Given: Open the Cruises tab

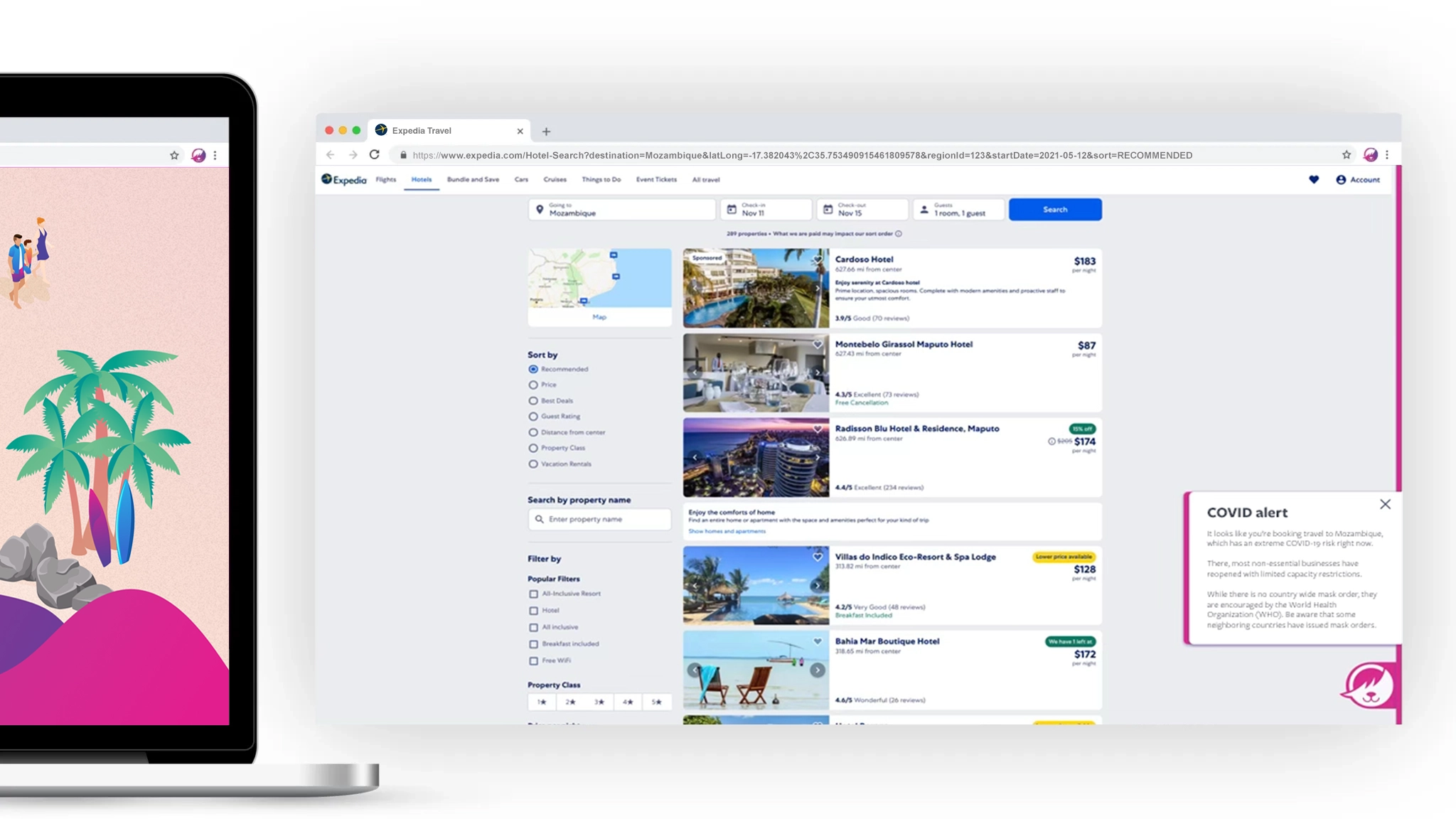Looking at the screenshot, I should pyautogui.click(x=555, y=180).
